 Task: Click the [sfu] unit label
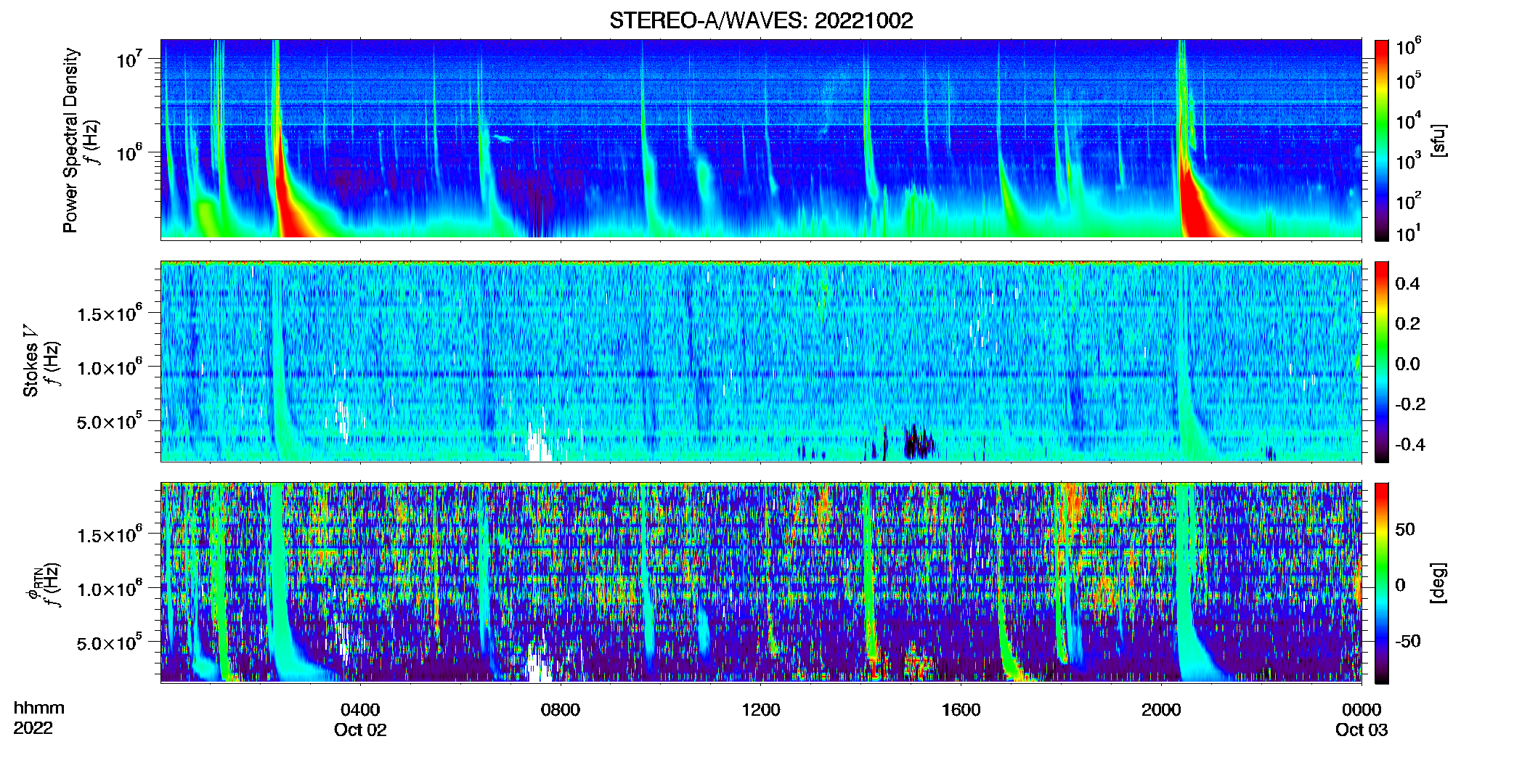click(1438, 140)
